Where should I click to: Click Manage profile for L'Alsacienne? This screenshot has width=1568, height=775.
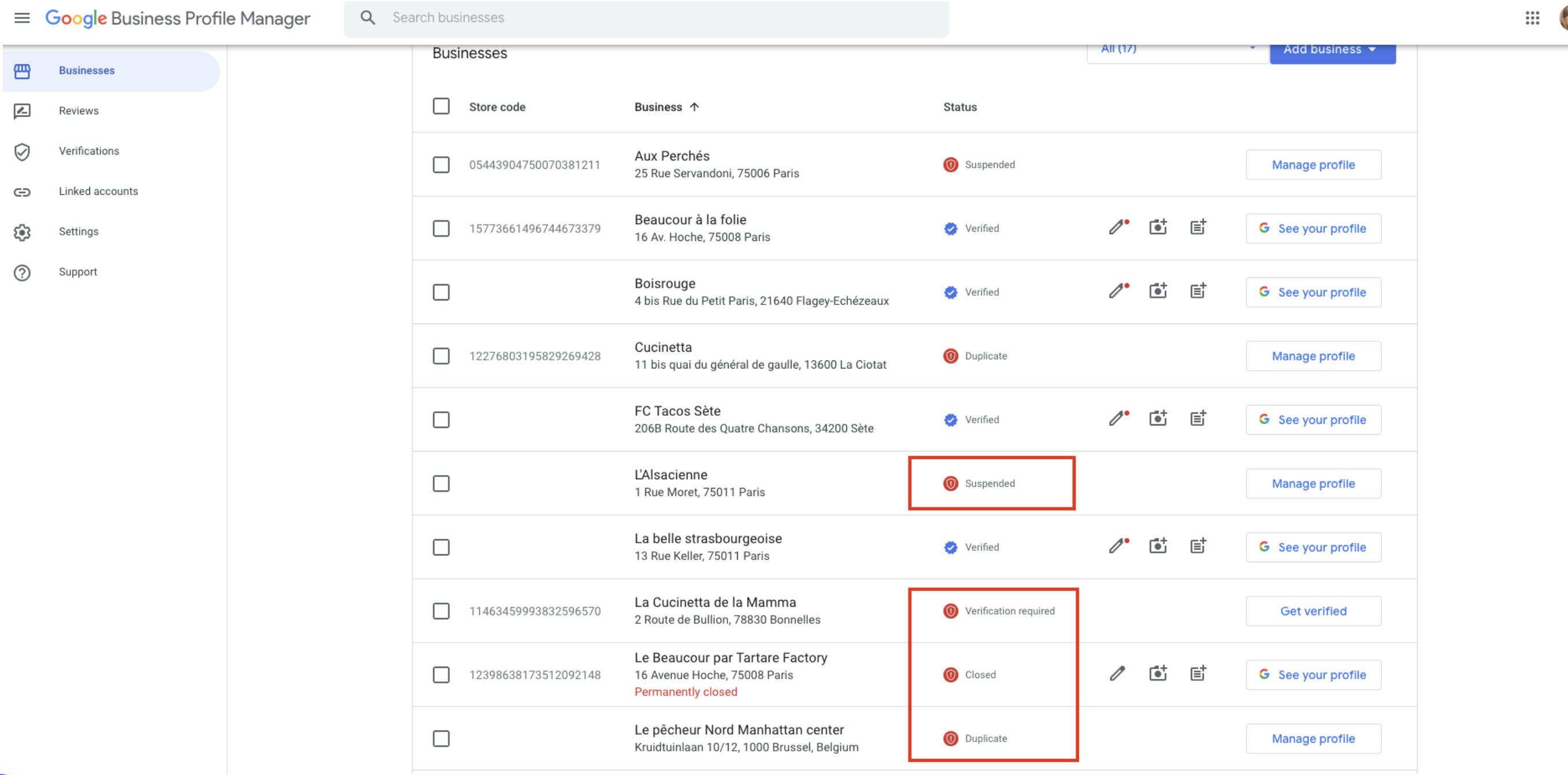pos(1313,483)
